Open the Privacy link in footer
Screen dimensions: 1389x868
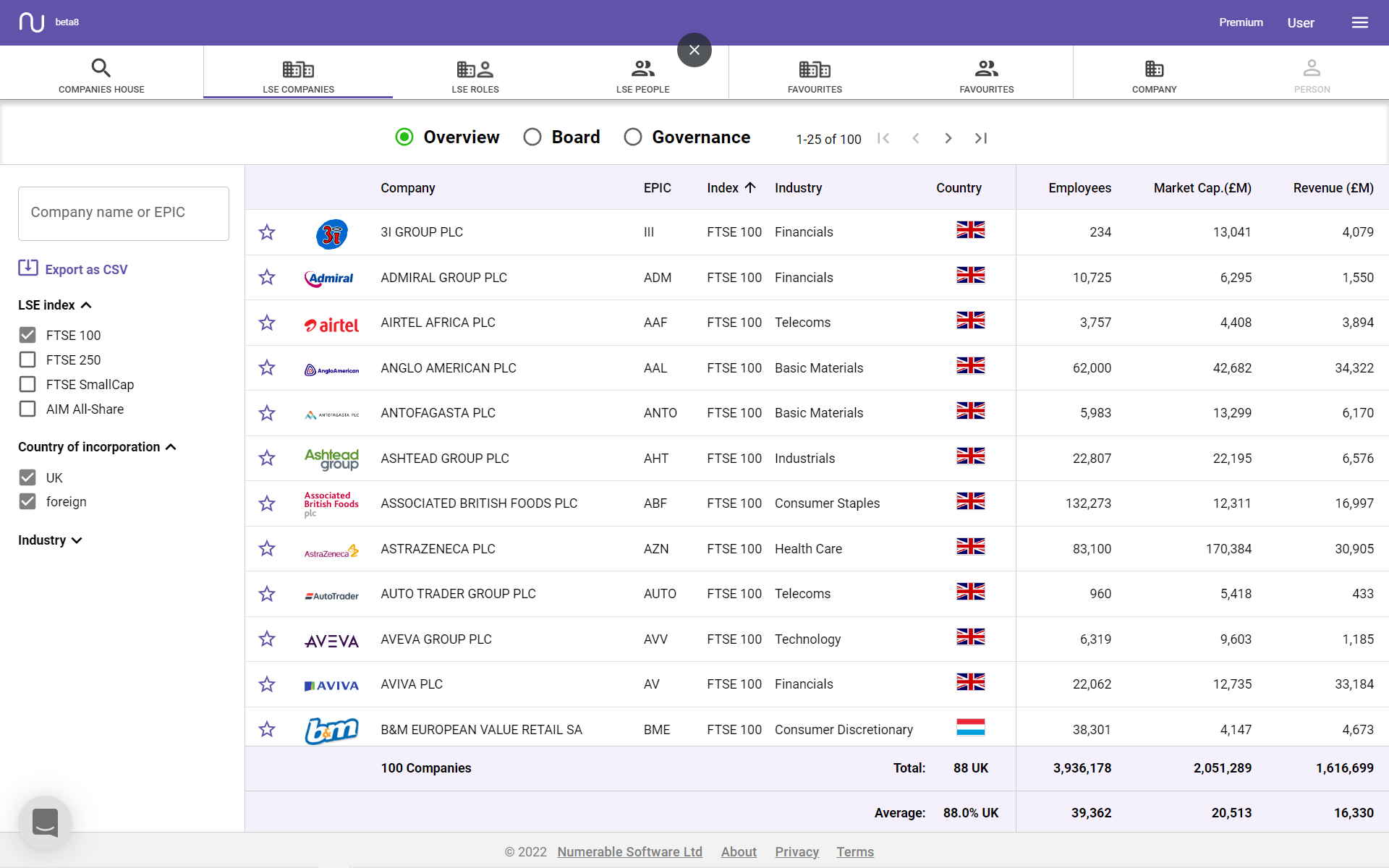click(797, 852)
